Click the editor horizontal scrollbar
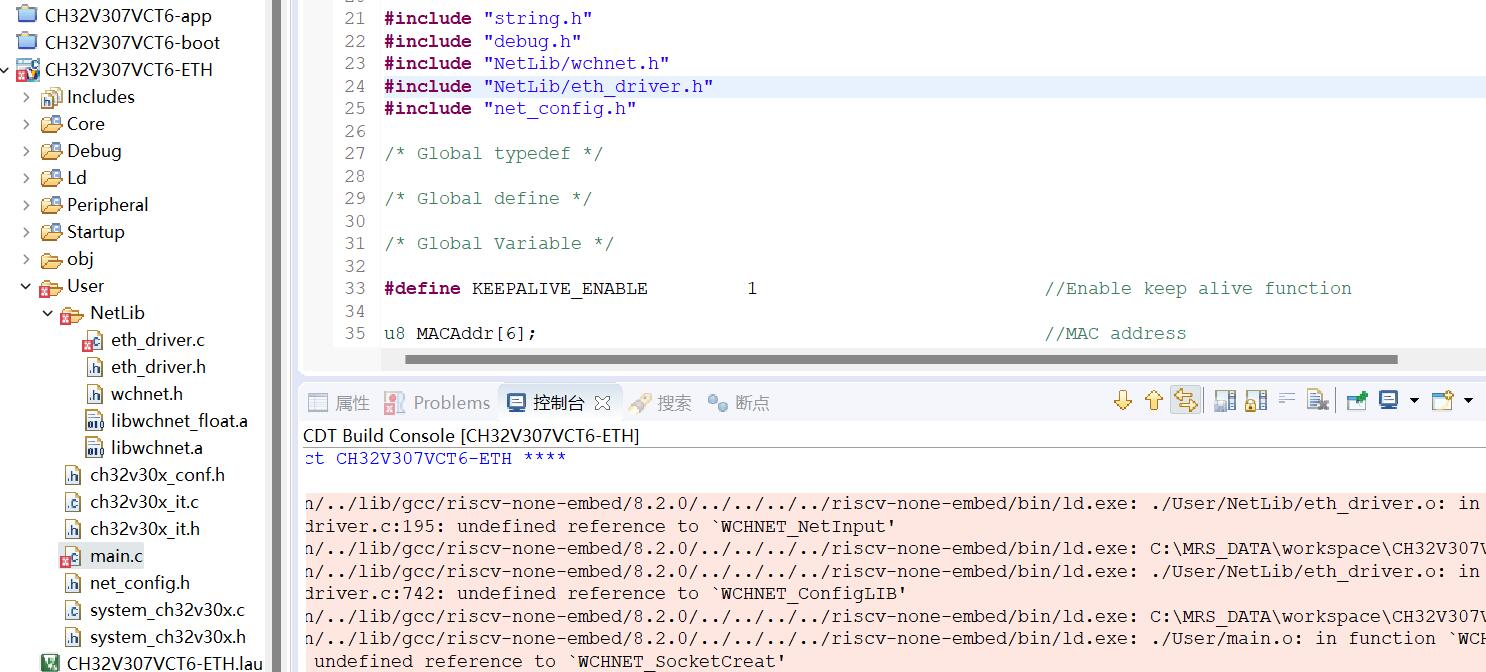 pyautogui.click(x=900, y=359)
